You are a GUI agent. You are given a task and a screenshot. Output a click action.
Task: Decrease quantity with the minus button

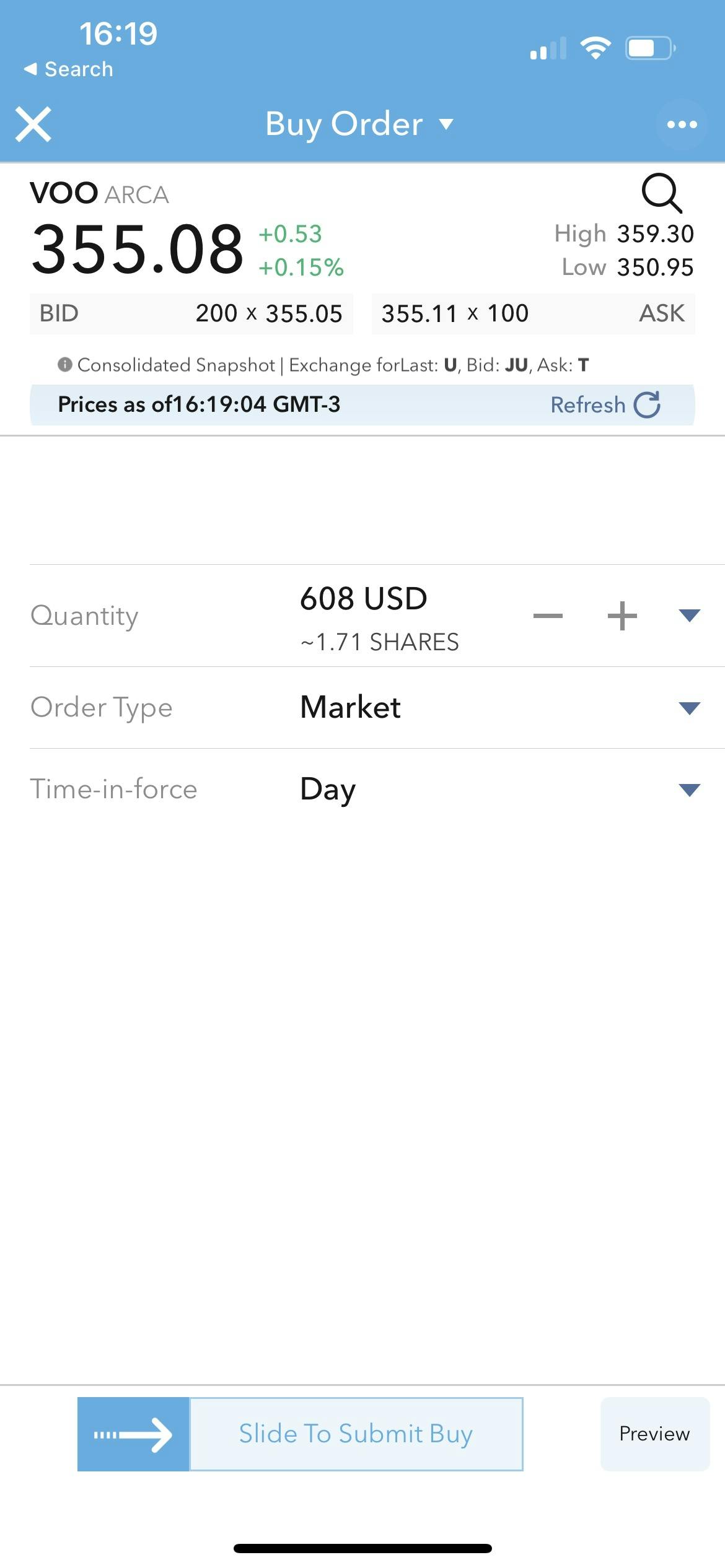[x=548, y=616]
